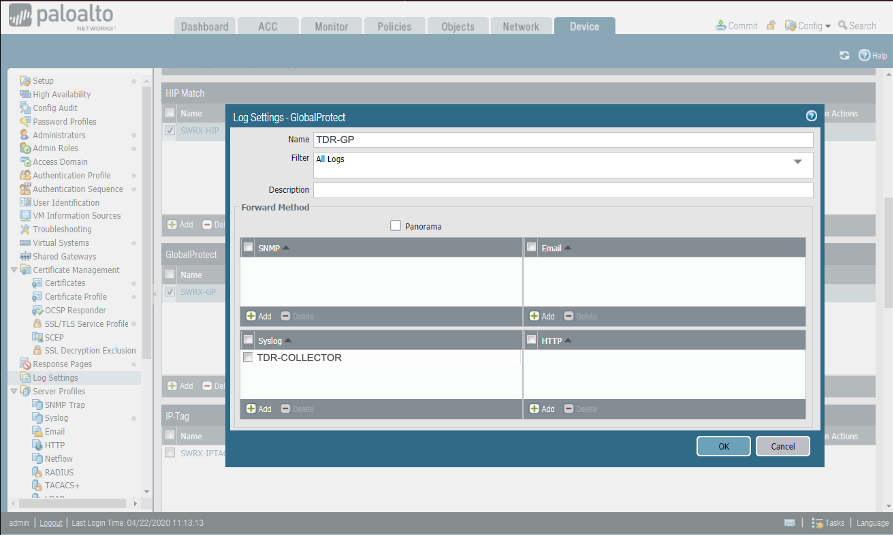Check the TDR-COLLECTOR syslog checkbox

click(248, 357)
